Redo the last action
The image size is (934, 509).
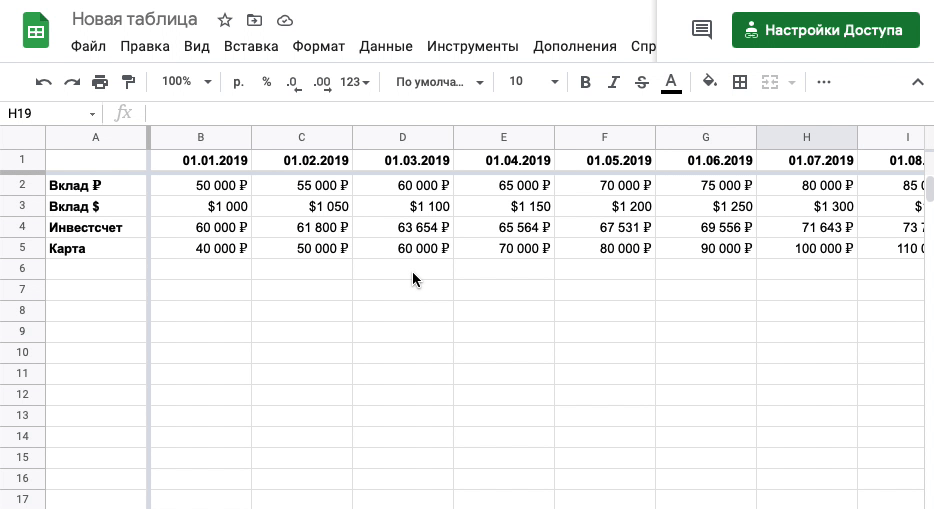[x=71, y=82]
